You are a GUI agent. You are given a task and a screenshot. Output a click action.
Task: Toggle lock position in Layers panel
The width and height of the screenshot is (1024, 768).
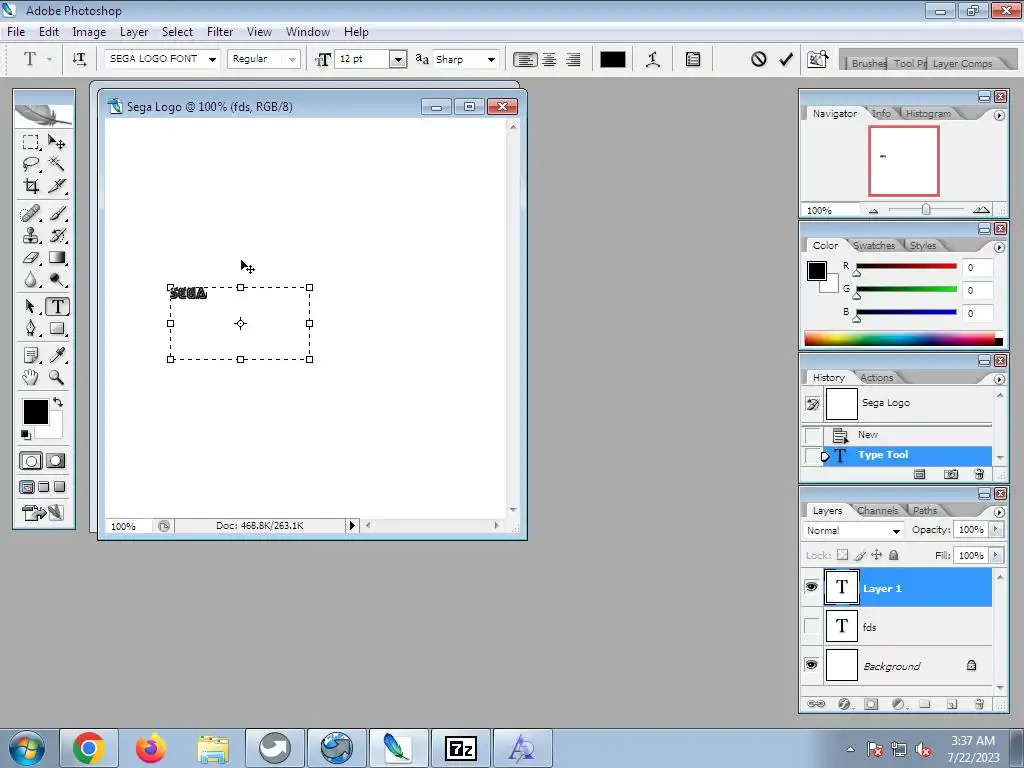876,555
